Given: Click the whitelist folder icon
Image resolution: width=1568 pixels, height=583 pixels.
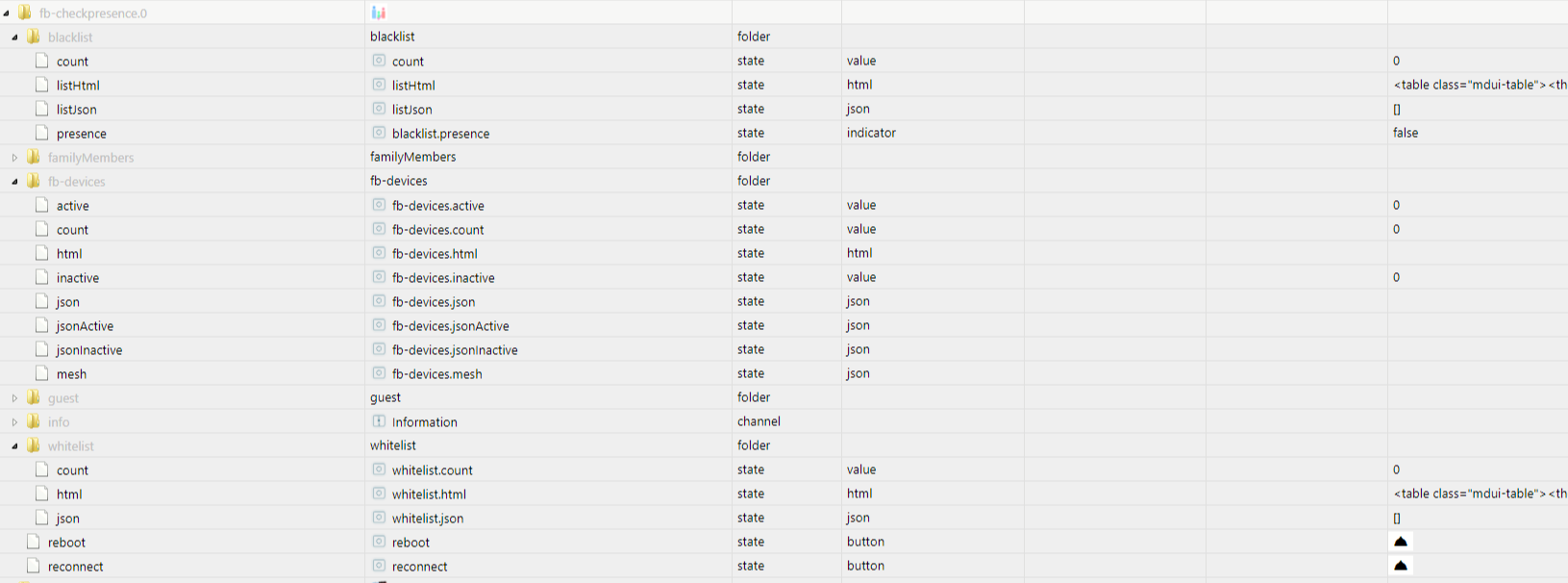Looking at the screenshot, I should 34,445.
